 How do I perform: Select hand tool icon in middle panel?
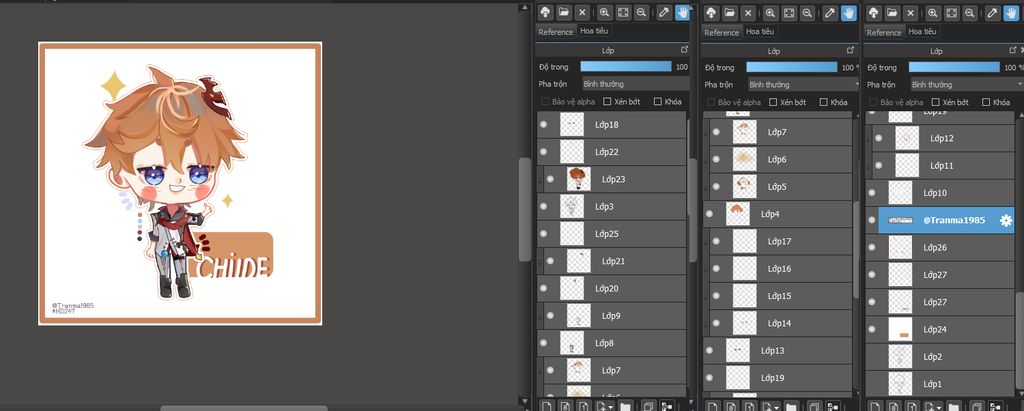point(849,13)
